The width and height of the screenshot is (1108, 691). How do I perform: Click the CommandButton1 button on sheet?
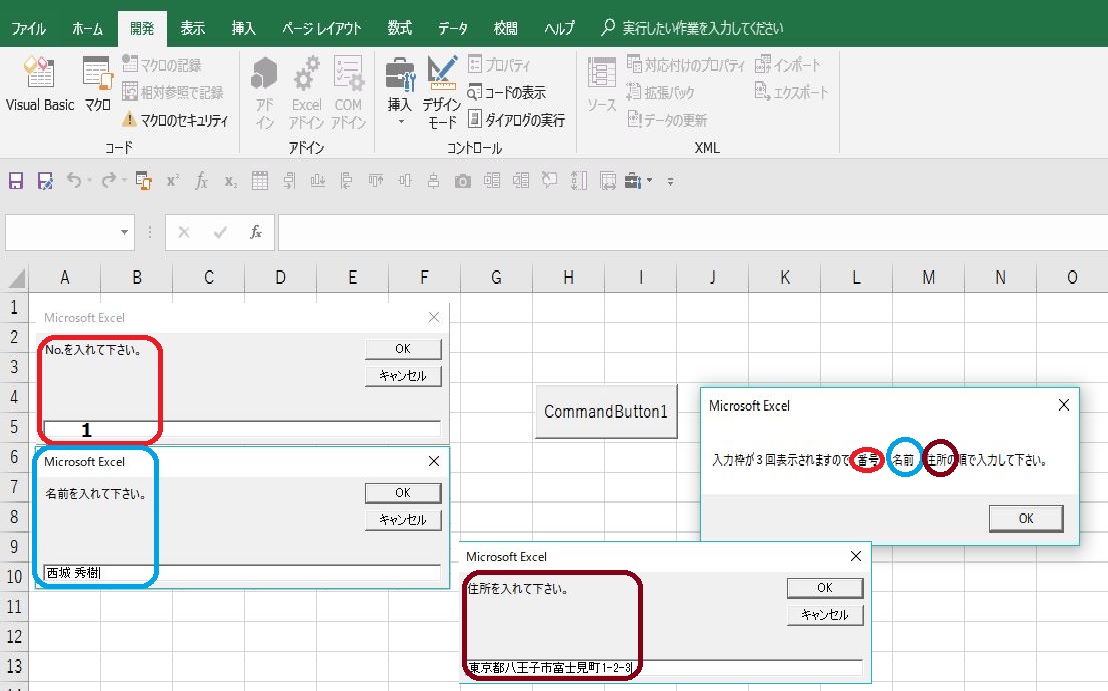point(606,412)
